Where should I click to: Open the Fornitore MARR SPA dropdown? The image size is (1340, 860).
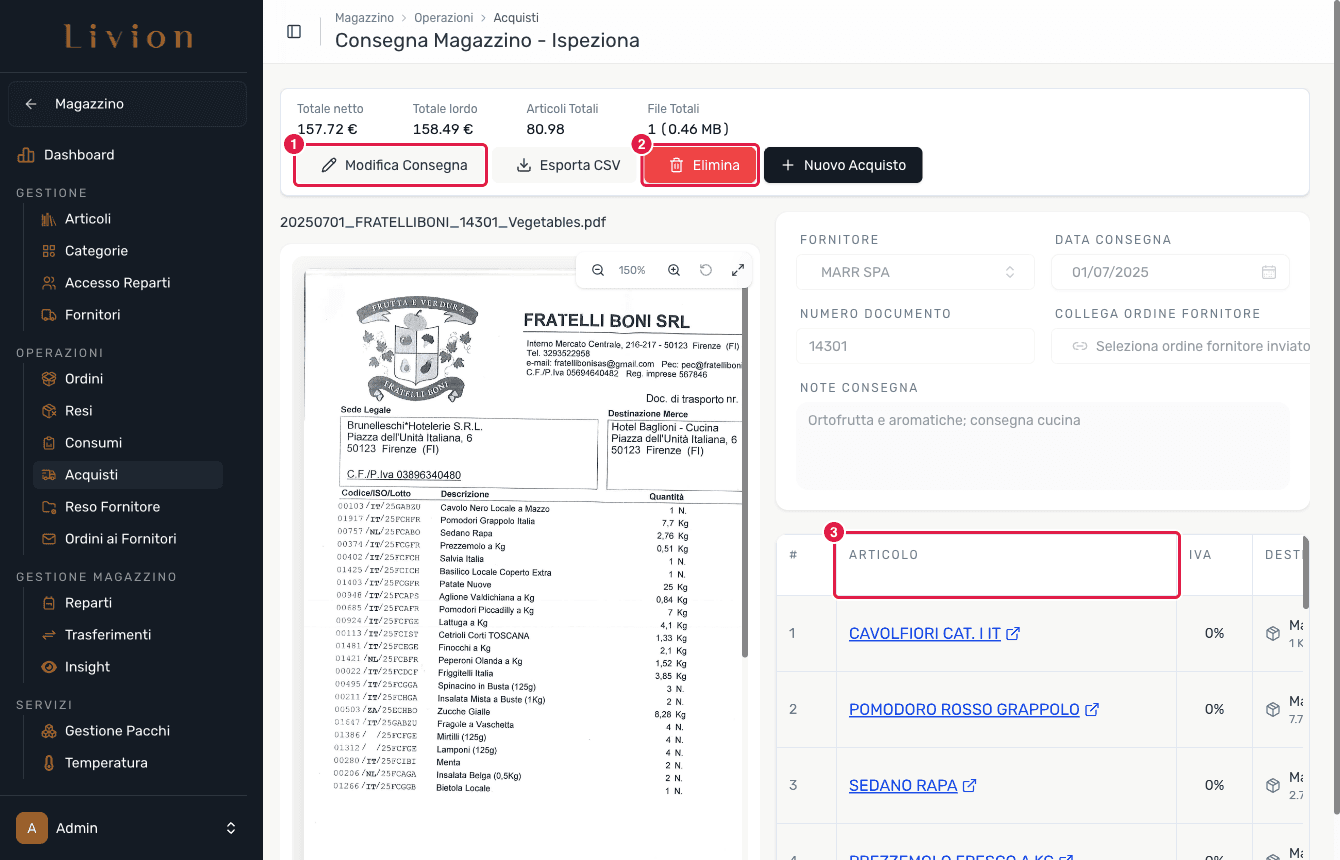click(914, 272)
